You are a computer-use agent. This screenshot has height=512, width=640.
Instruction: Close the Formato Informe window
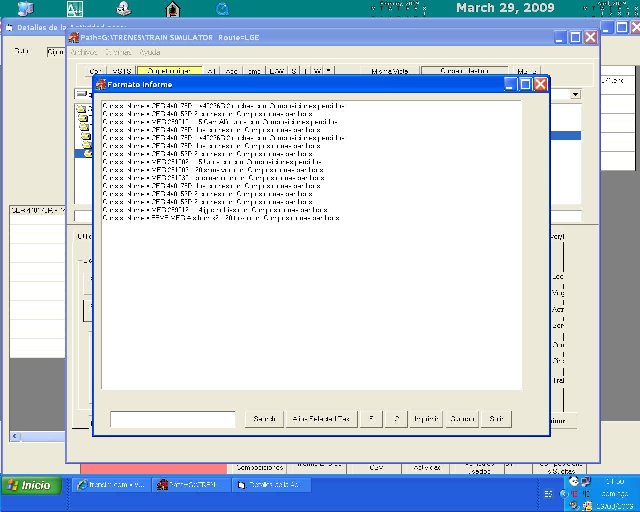click(540, 84)
